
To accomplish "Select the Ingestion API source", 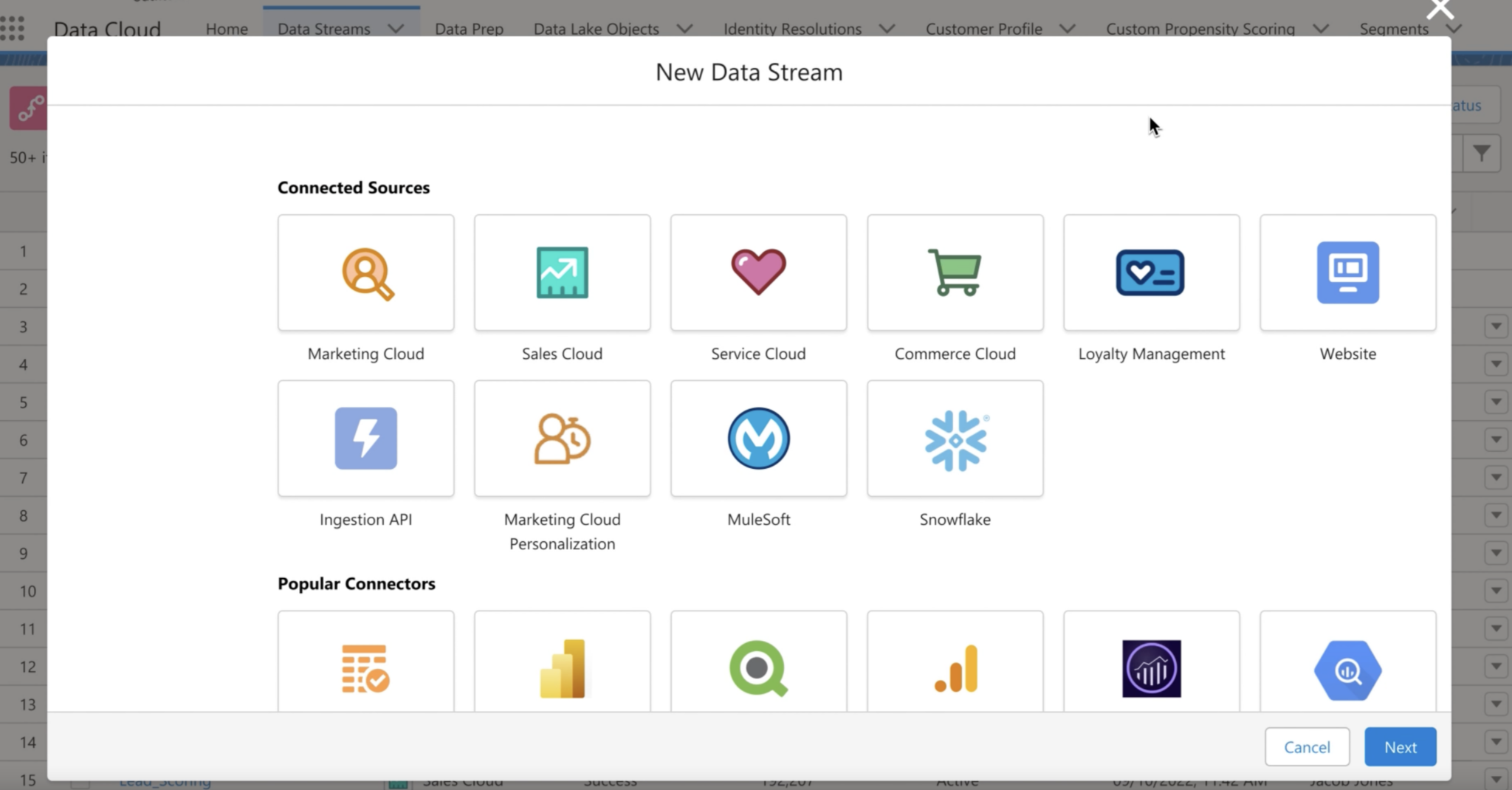I will point(365,438).
